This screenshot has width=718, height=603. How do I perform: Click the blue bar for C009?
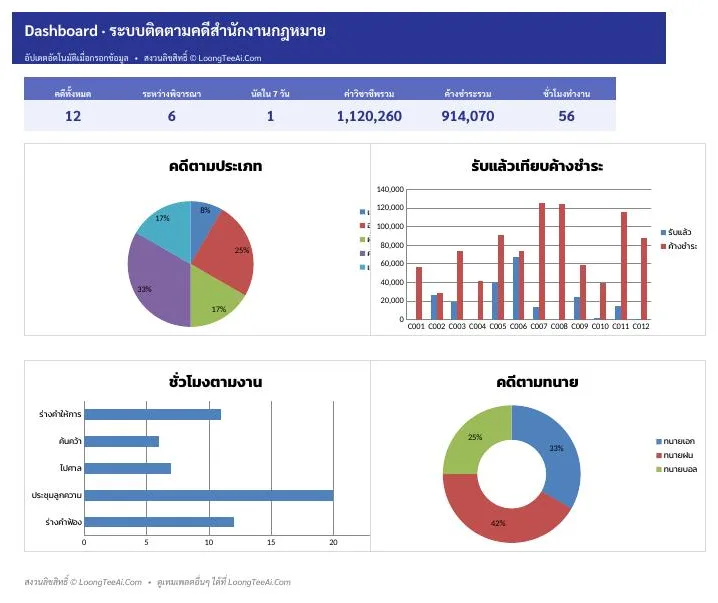[577, 308]
